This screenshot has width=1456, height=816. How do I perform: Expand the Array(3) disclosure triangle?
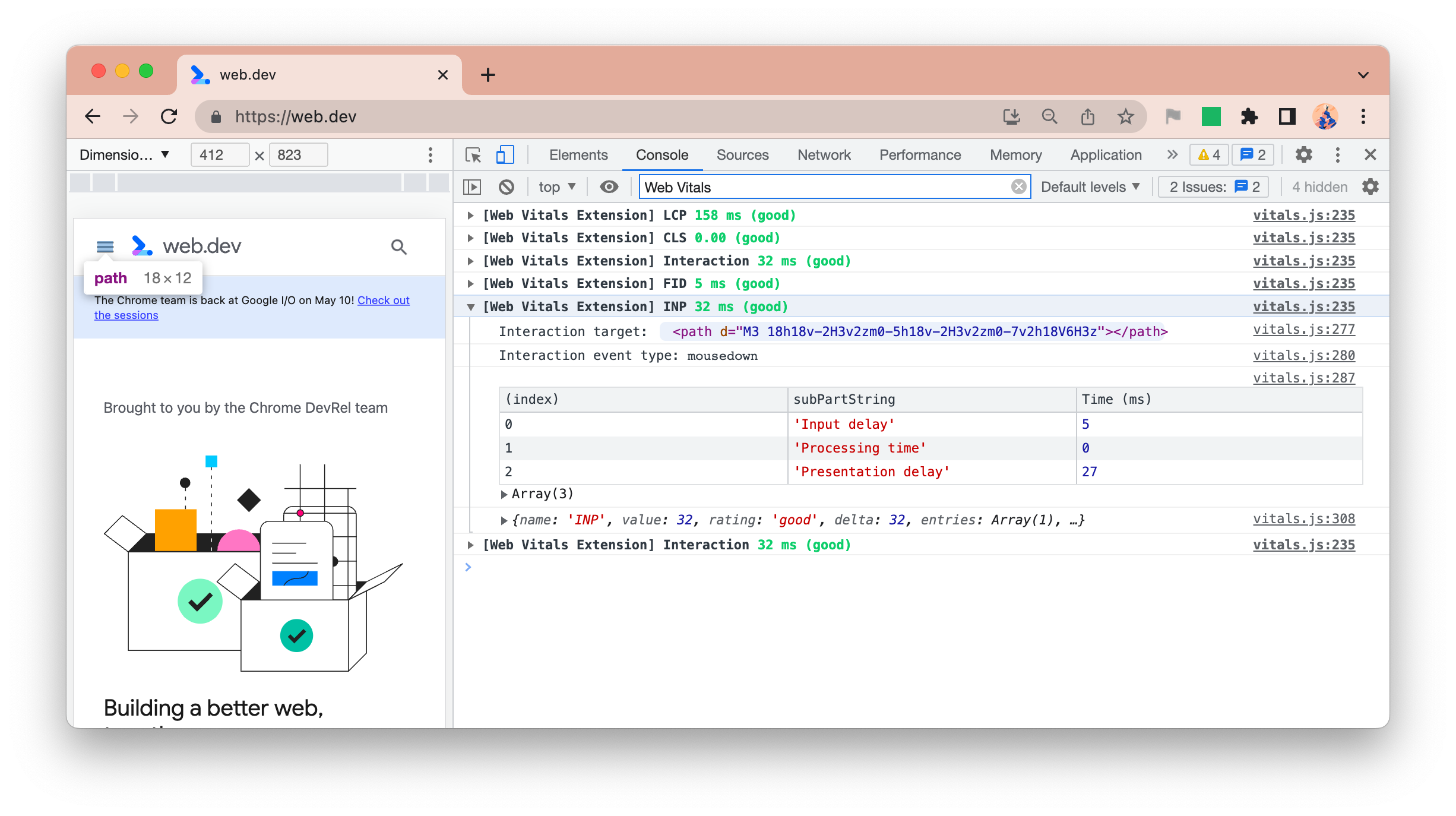(x=504, y=494)
